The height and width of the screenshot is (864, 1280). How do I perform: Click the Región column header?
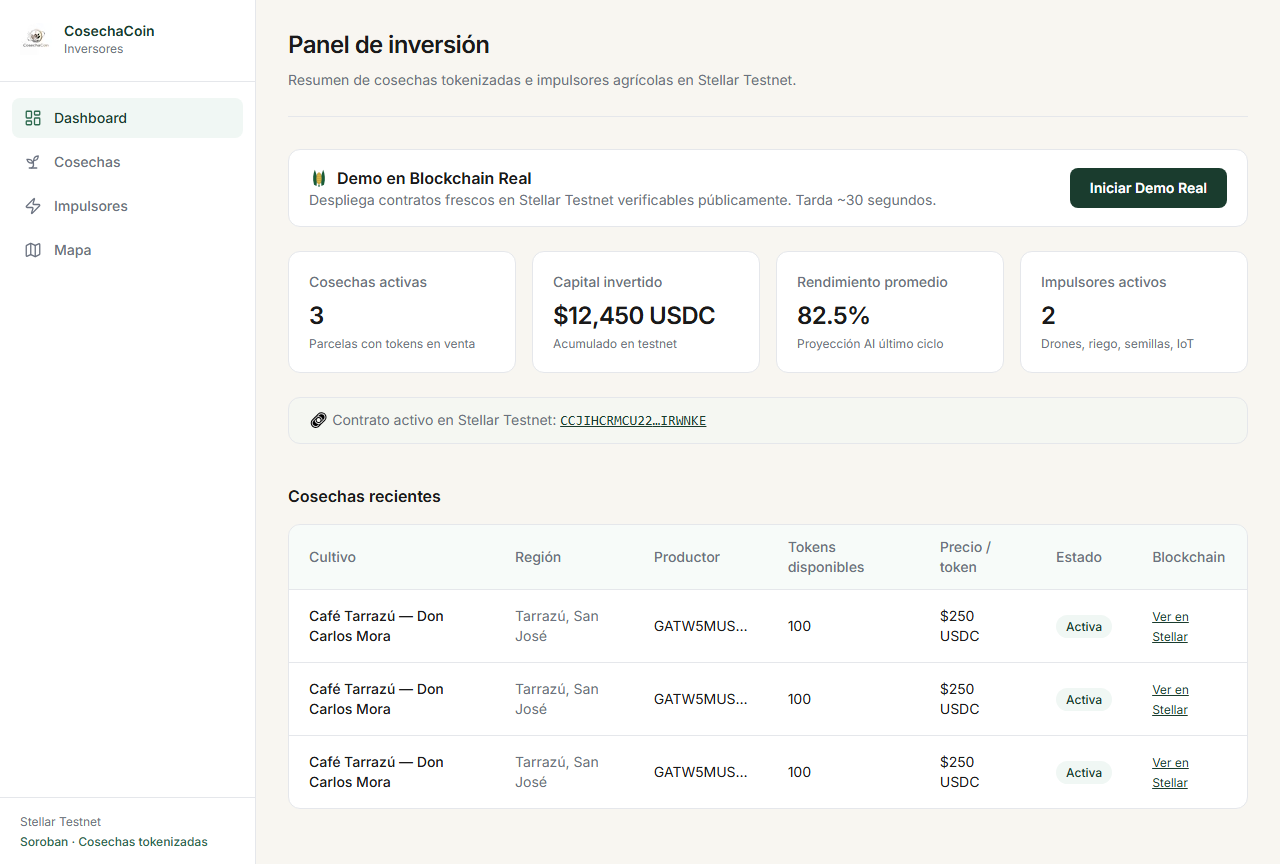(538, 557)
